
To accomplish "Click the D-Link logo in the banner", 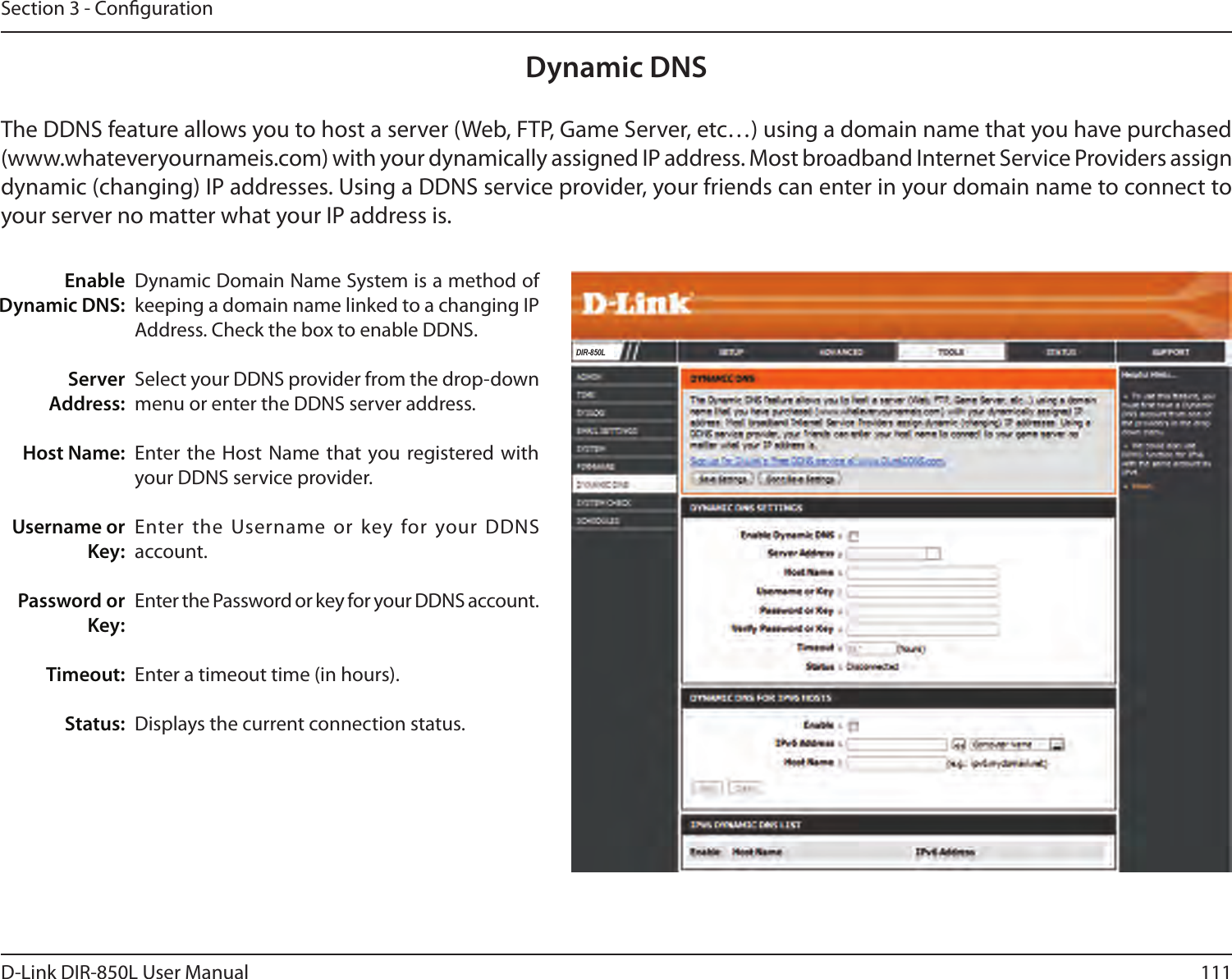I will [637, 304].
